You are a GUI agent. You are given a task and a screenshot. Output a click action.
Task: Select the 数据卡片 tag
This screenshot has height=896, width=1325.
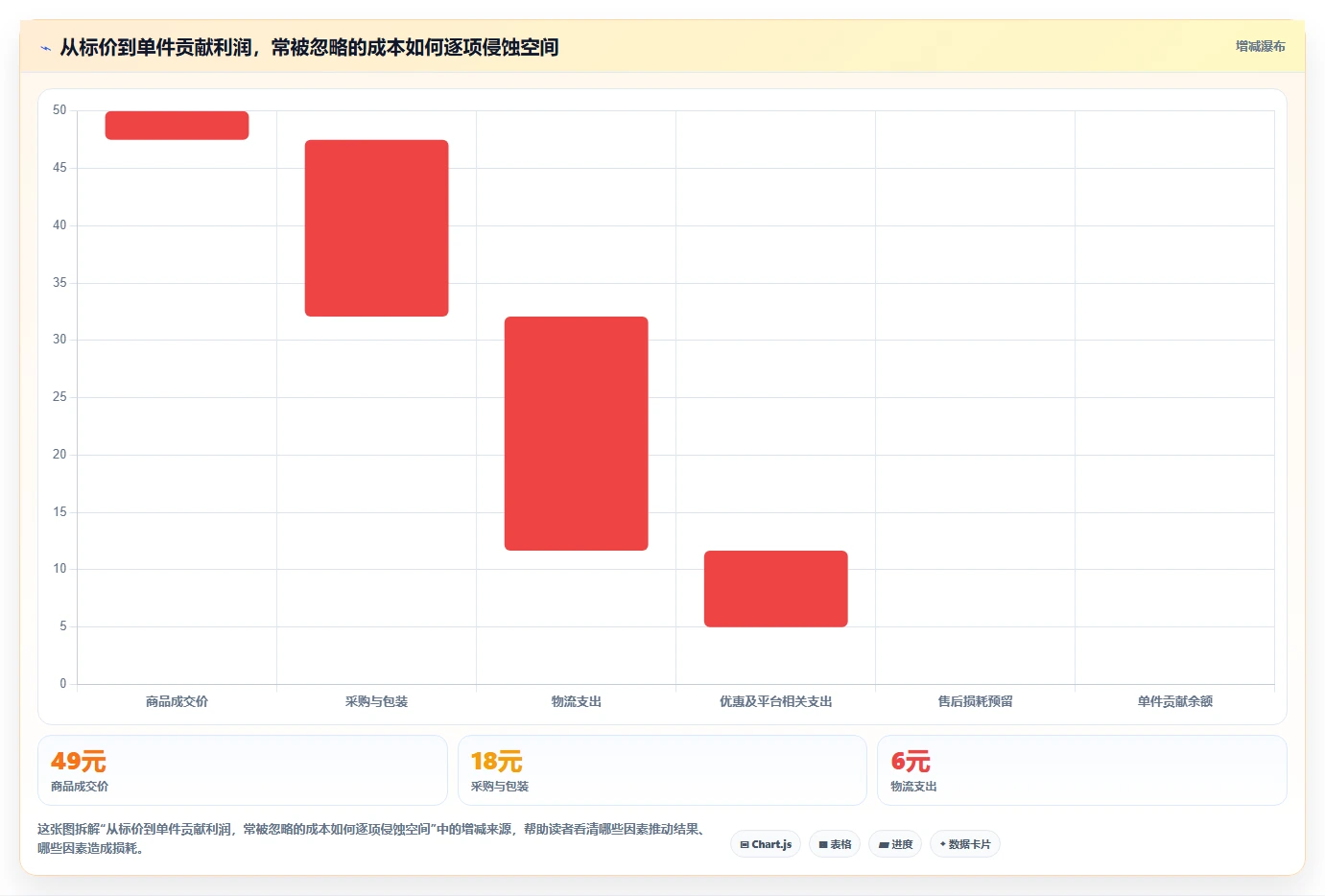coord(965,844)
